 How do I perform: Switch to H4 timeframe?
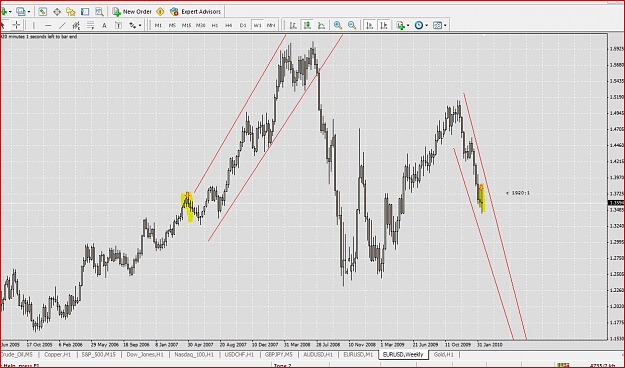click(229, 26)
